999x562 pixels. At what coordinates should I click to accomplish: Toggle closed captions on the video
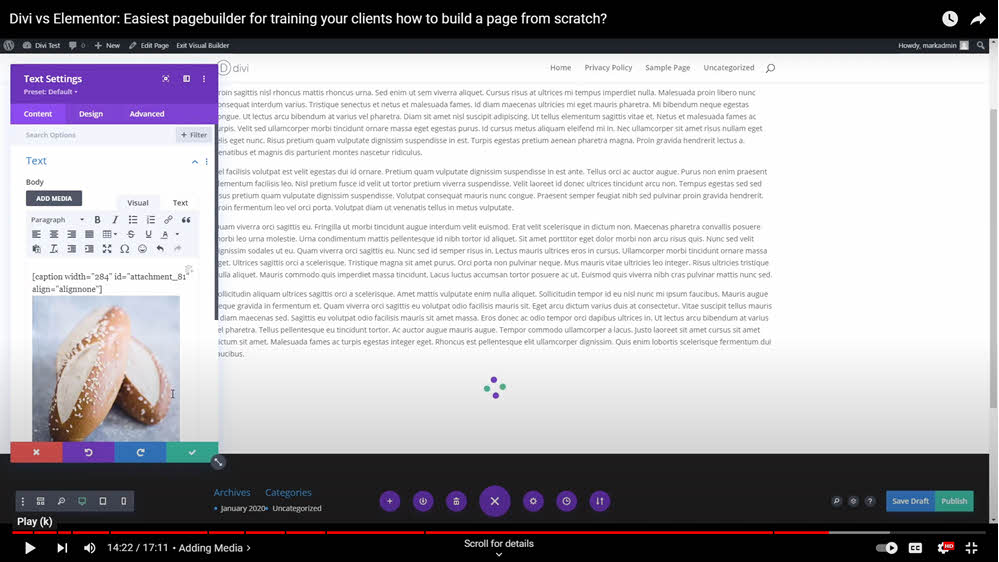(x=915, y=548)
